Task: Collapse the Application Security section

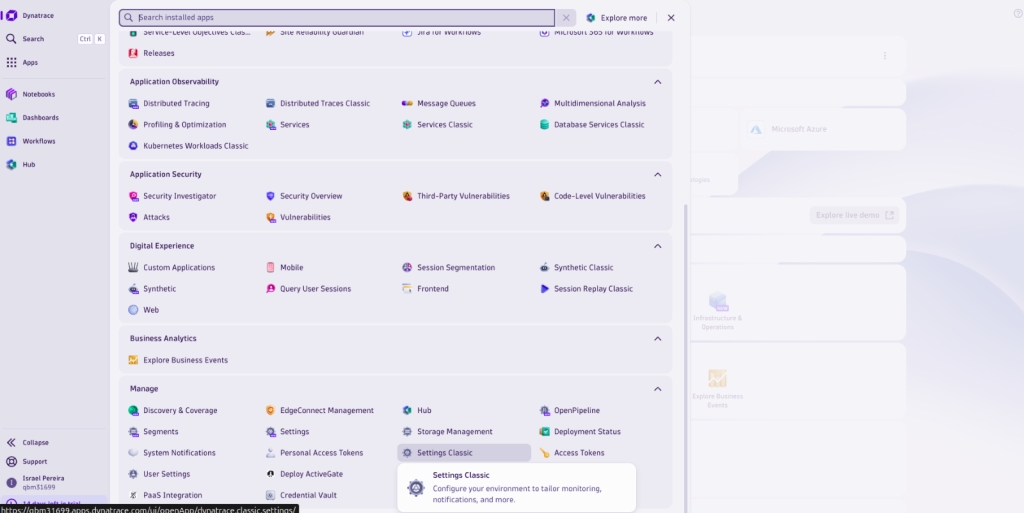Action: 657,175
